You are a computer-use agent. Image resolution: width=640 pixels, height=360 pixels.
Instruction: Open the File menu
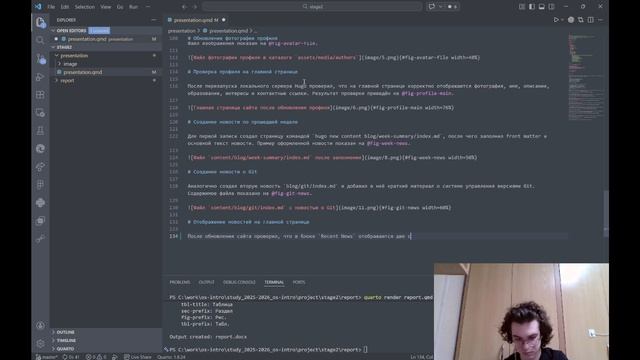[51, 7]
